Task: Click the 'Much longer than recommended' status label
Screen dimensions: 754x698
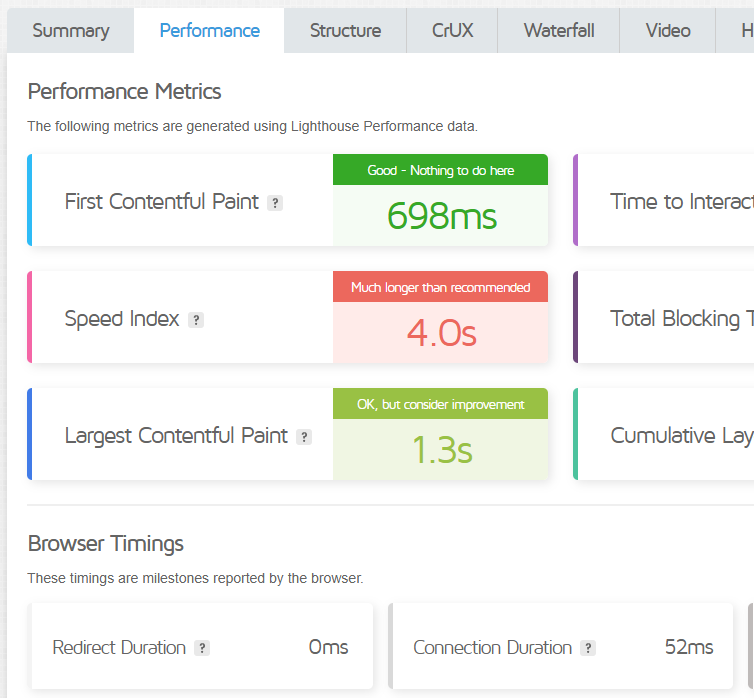Action: (441, 287)
